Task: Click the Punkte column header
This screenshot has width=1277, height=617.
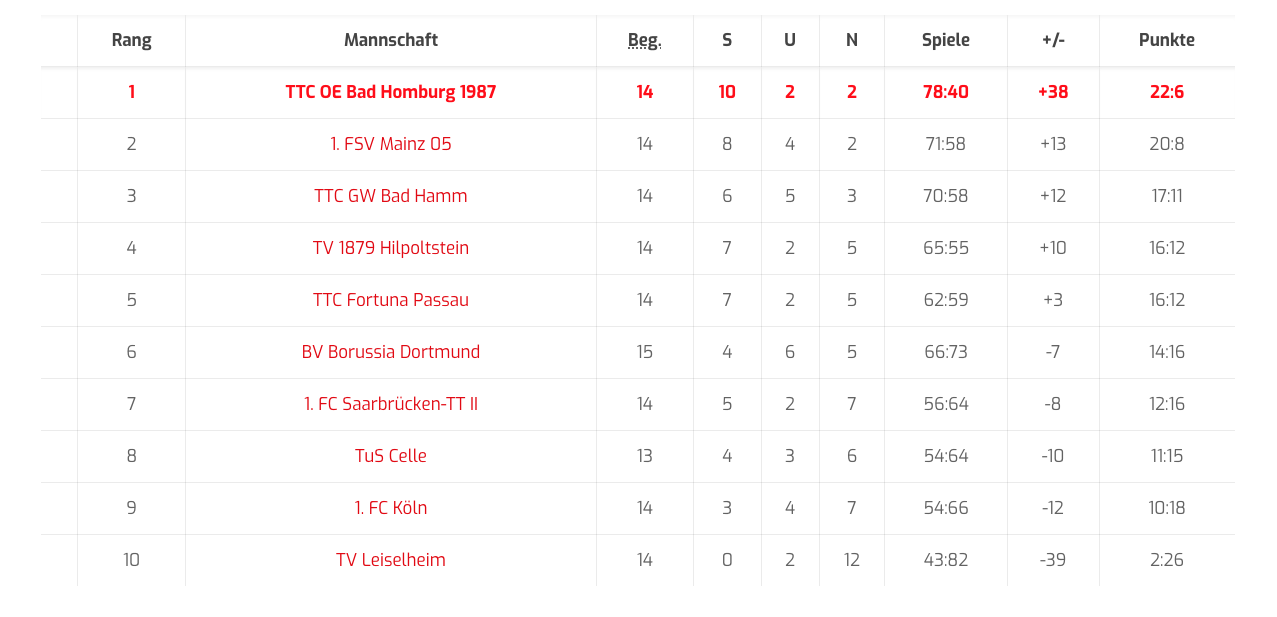Action: point(1166,40)
